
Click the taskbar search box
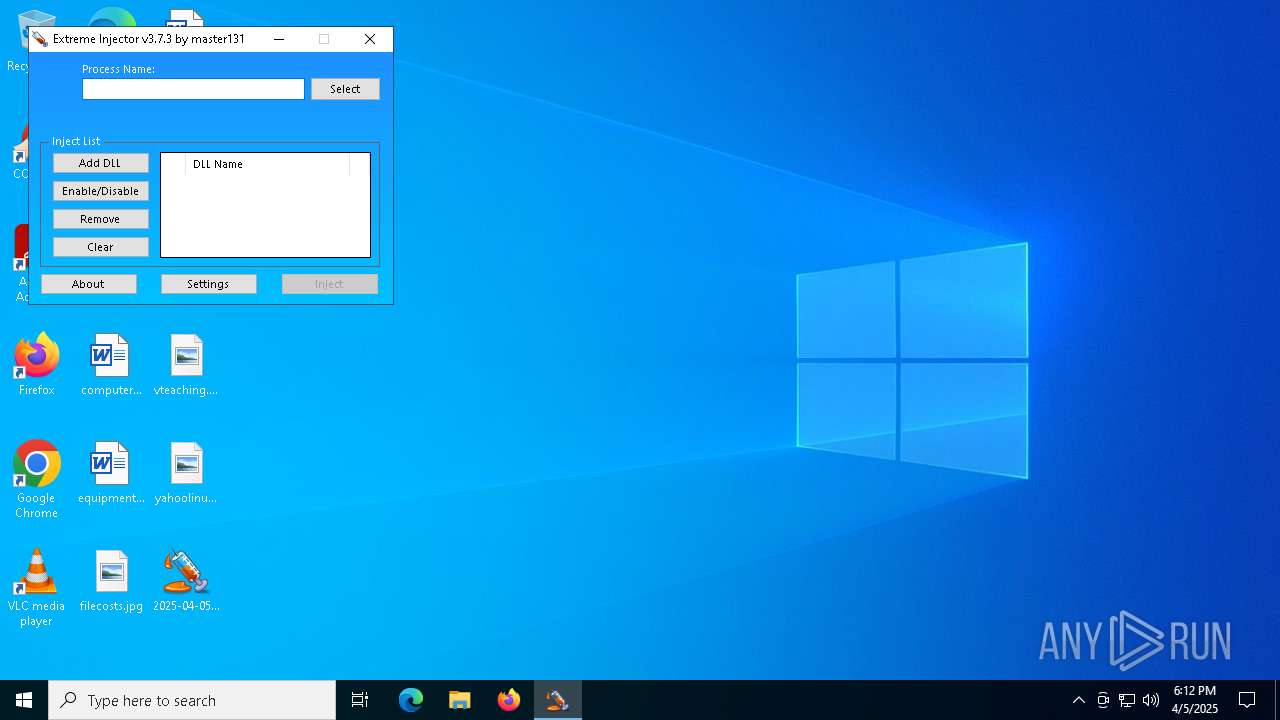point(192,700)
